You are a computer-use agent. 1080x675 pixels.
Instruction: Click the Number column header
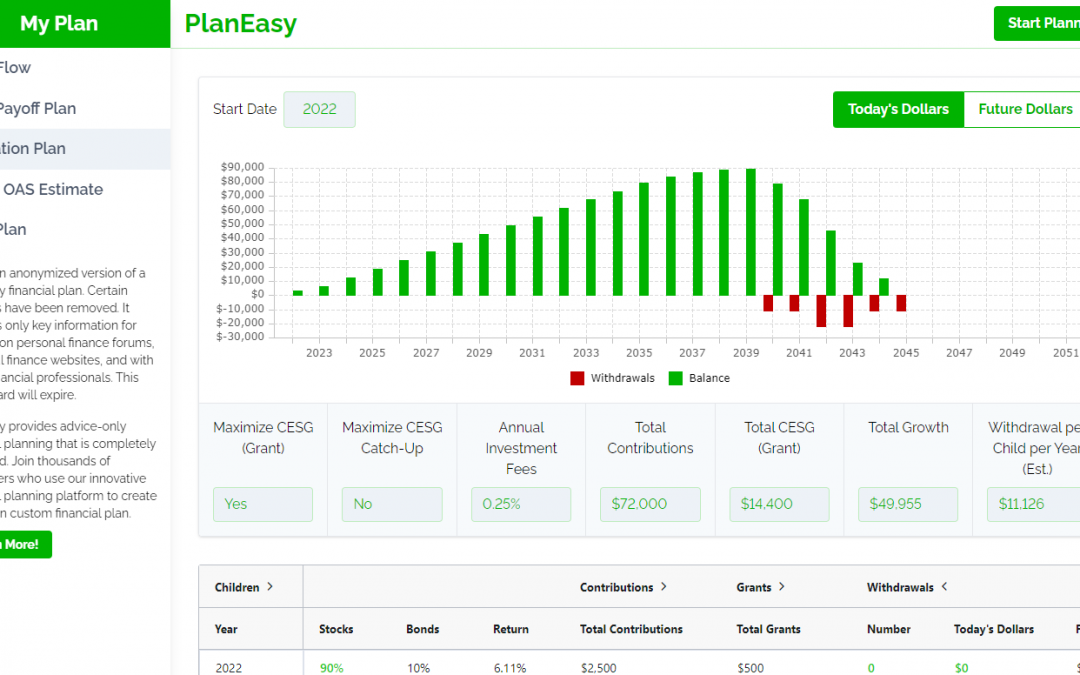click(889, 629)
